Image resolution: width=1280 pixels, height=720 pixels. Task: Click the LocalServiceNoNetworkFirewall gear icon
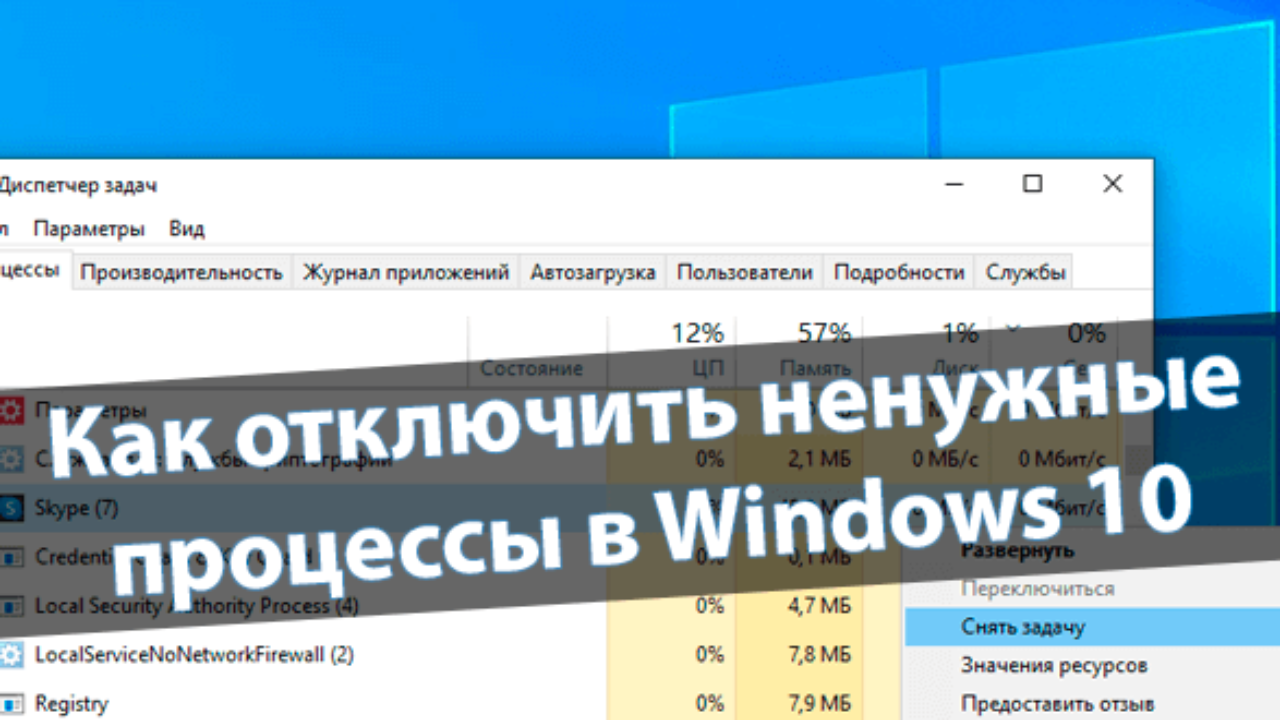pos(11,655)
